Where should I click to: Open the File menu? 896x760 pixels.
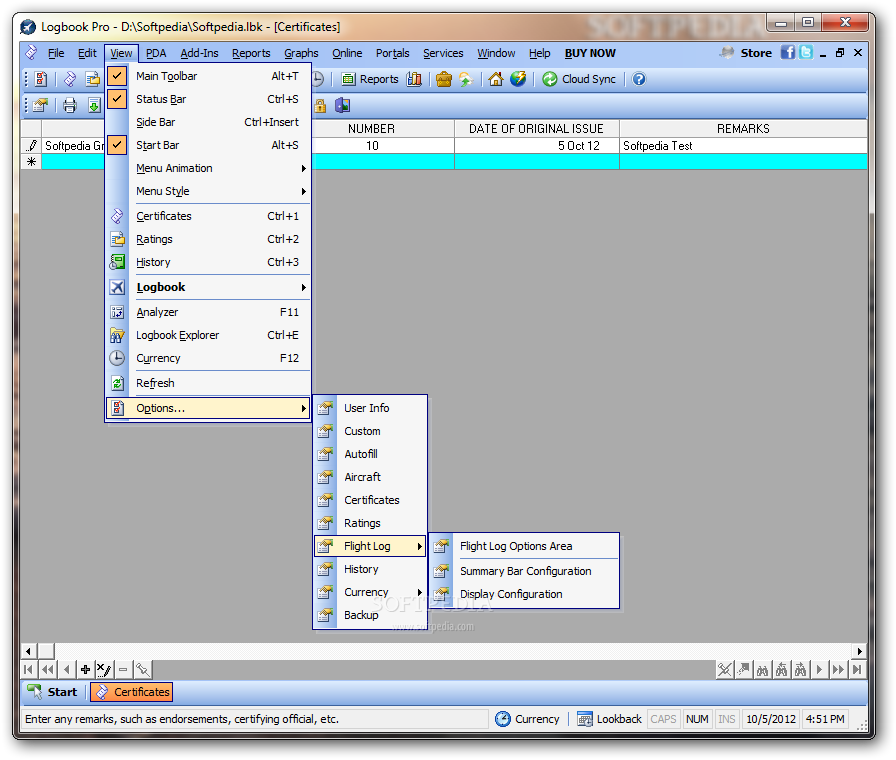pyautogui.click(x=55, y=53)
